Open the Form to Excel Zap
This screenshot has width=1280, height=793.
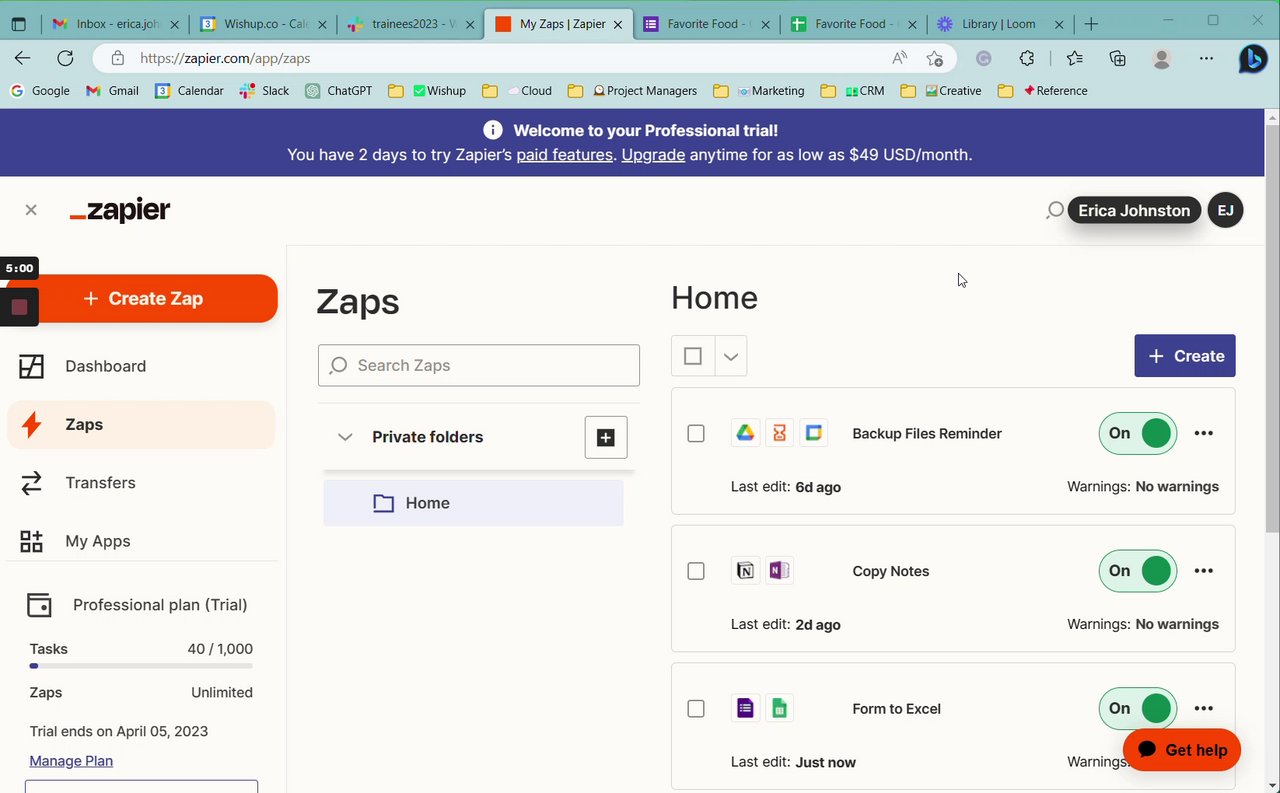click(896, 709)
